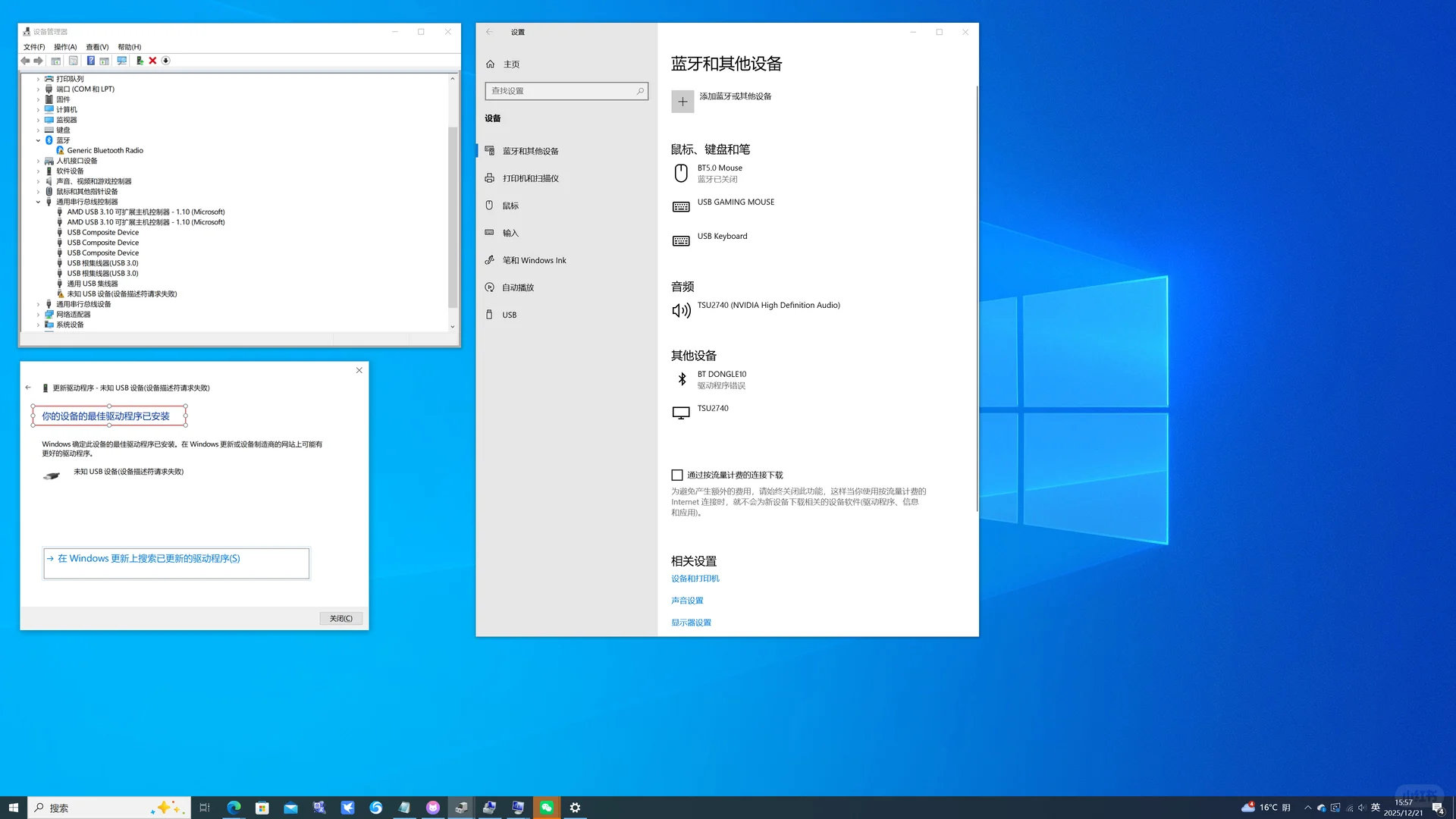The image size is (1456, 819).
Task: Open help topics via the question mark icon
Action: 92,61
